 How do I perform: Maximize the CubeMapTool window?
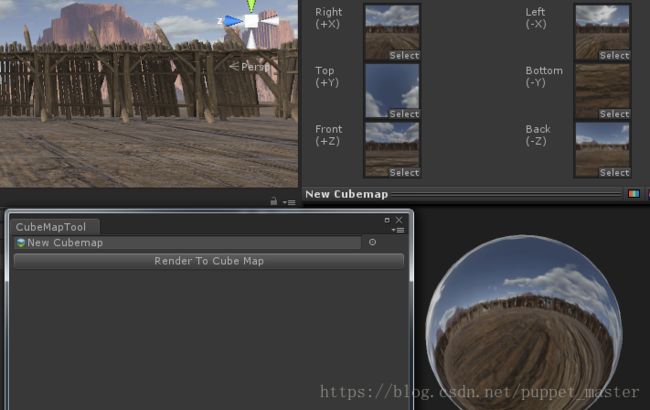click(387, 220)
